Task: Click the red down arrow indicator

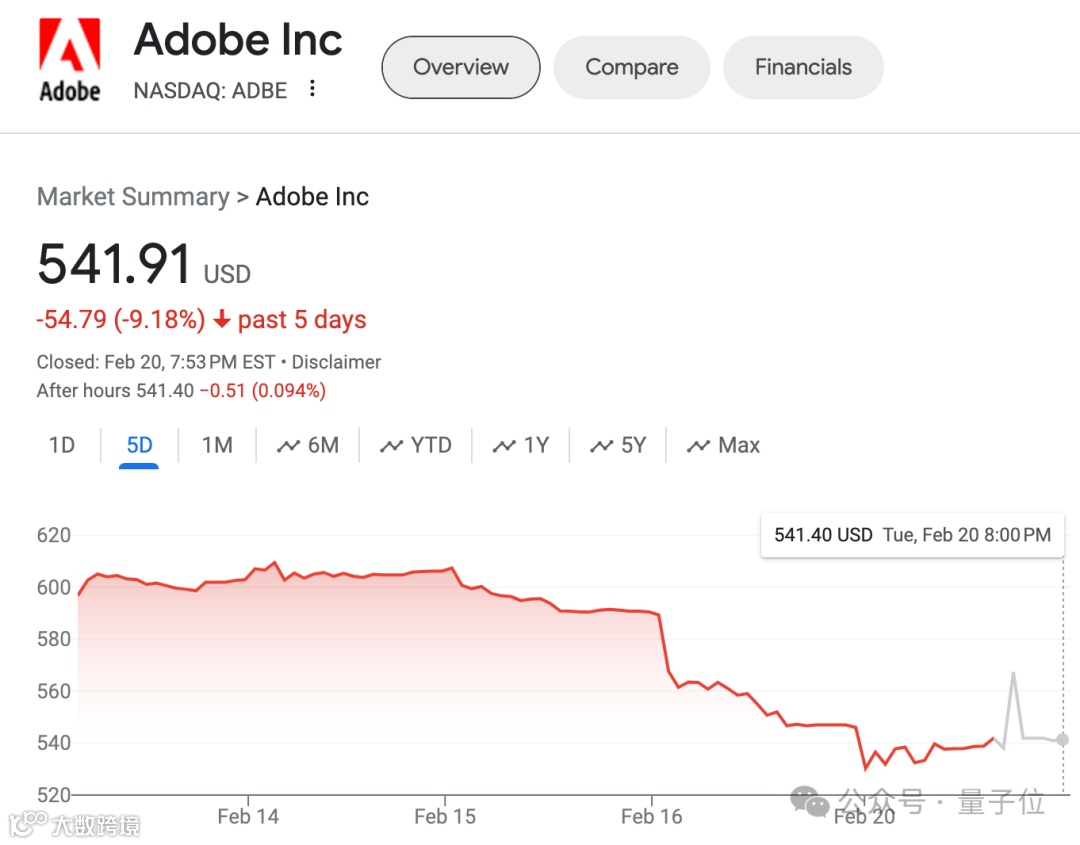Action: [x=222, y=320]
